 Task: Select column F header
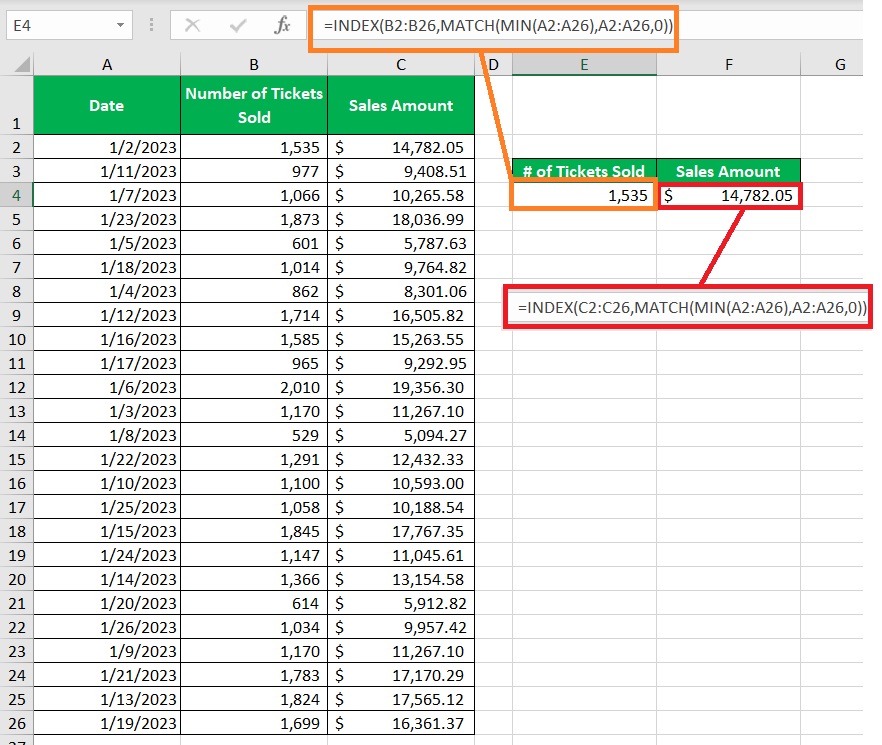[x=728, y=65]
